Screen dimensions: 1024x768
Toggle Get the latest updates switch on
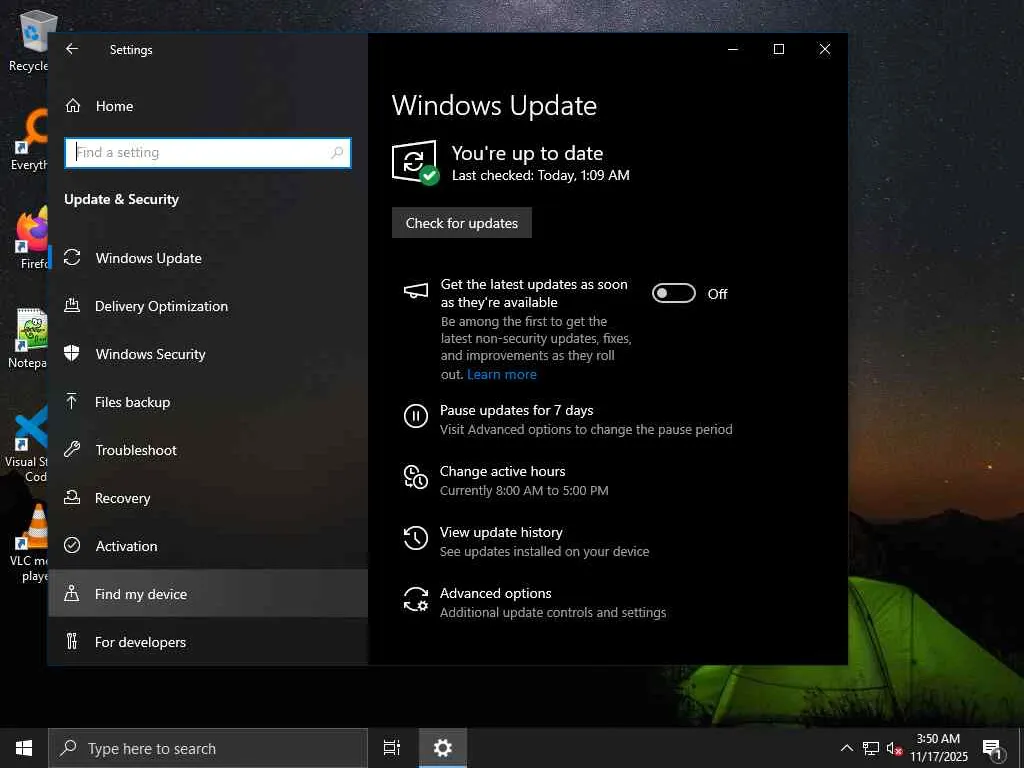coord(674,293)
